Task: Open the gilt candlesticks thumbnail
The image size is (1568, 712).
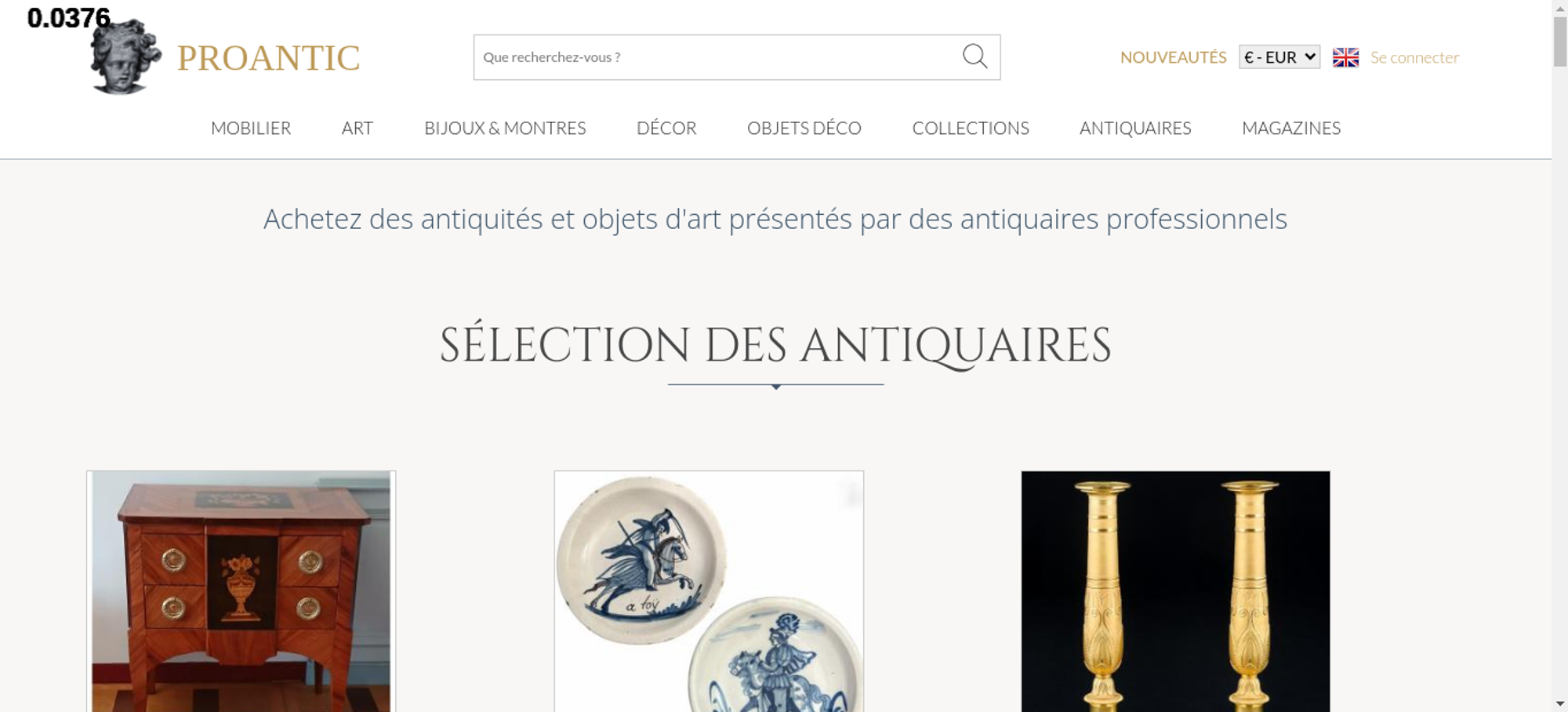Action: (x=1175, y=591)
